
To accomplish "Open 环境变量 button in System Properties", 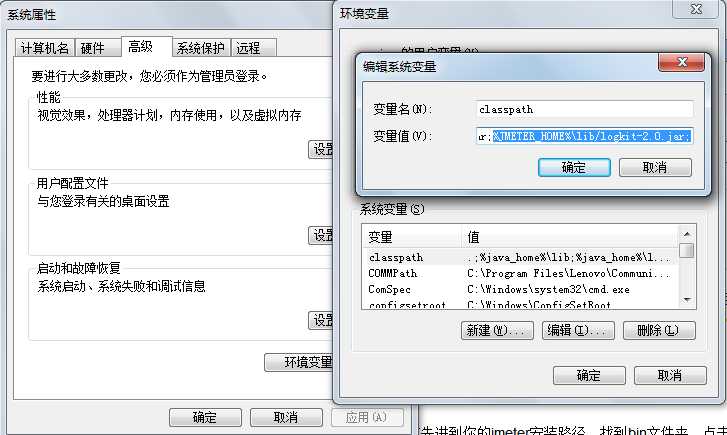I will (299, 362).
